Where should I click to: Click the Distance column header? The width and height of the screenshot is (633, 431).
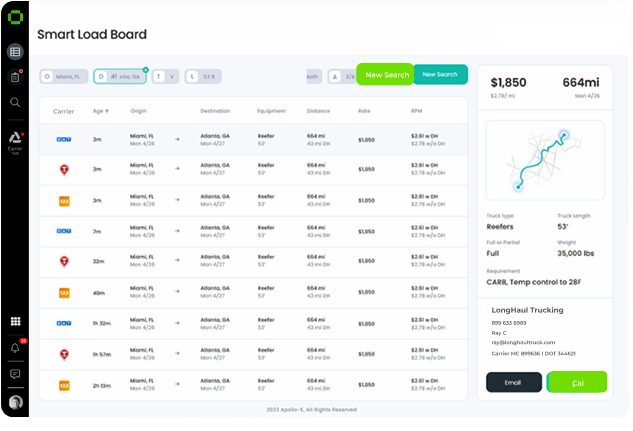(x=318, y=111)
